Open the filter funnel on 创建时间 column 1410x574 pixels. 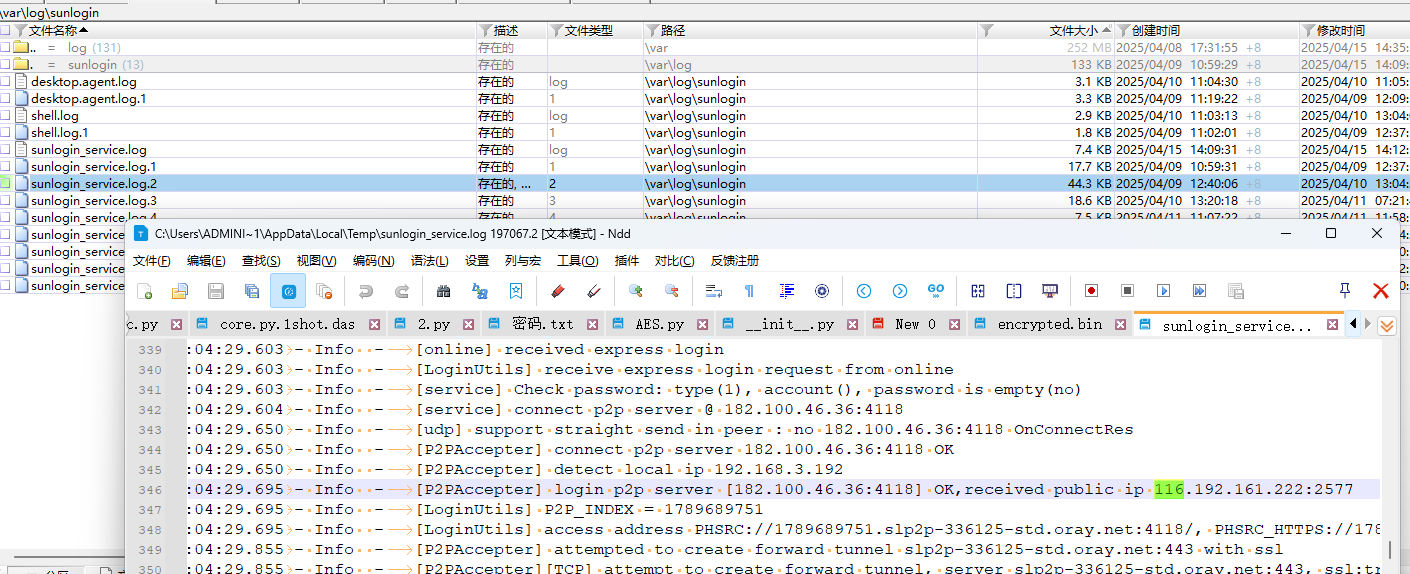[1123, 31]
